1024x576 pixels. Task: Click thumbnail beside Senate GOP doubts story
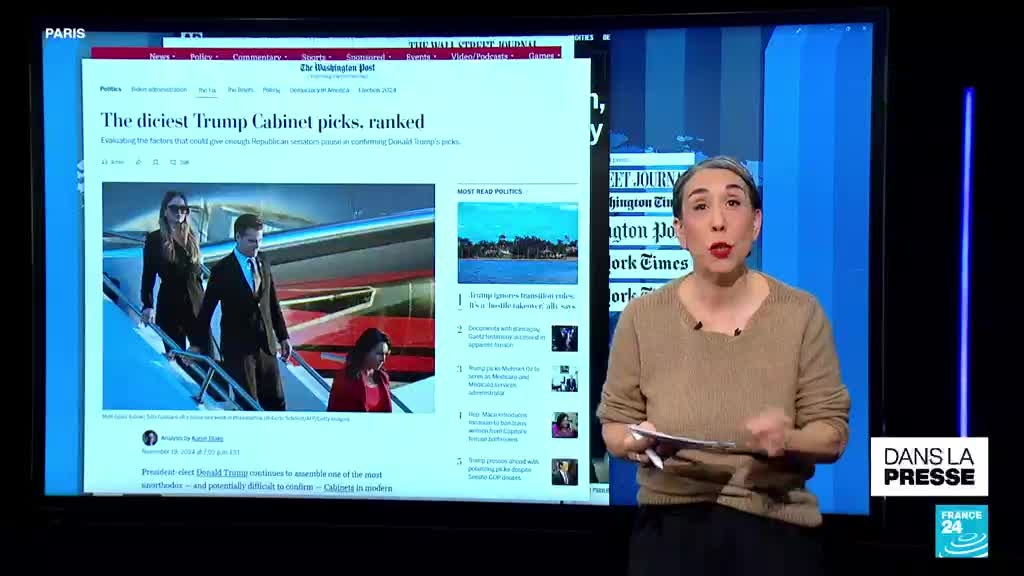pyautogui.click(x=564, y=472)
